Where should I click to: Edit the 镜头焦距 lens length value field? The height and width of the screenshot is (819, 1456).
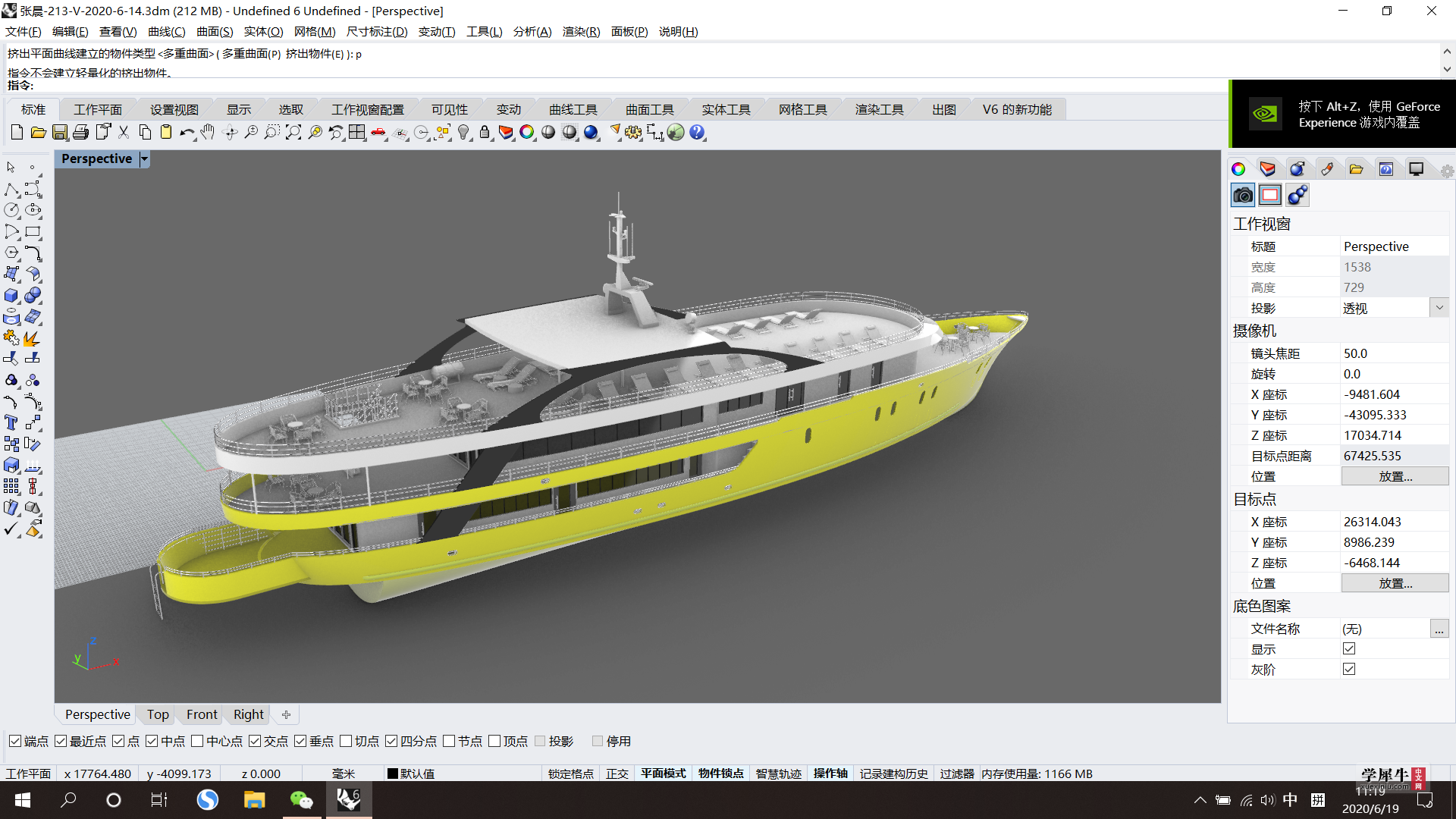coord(1395,353)
